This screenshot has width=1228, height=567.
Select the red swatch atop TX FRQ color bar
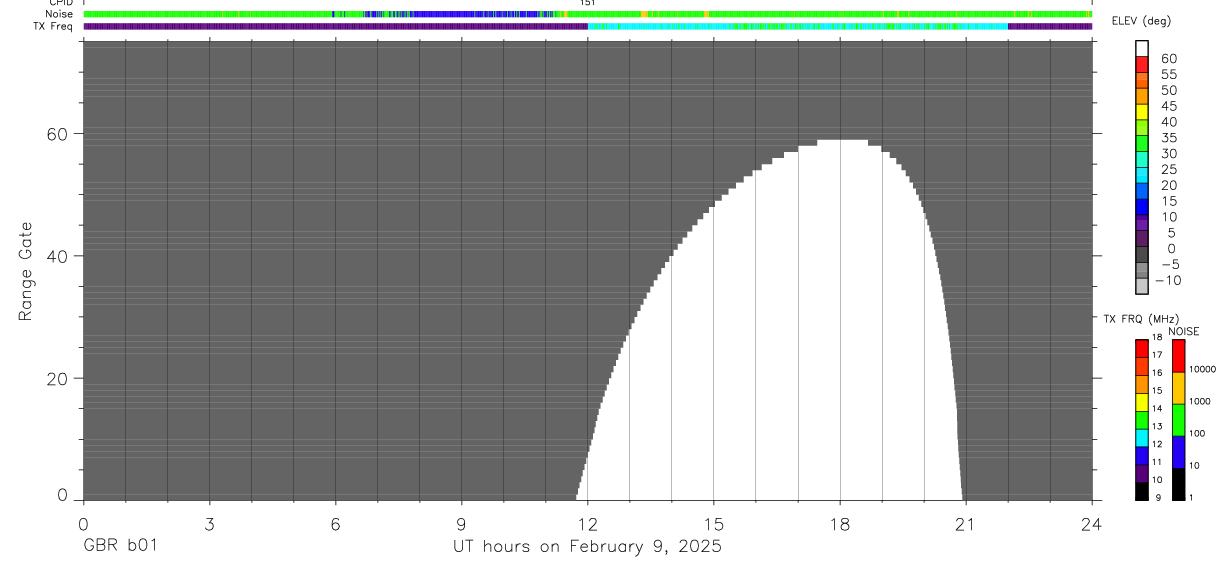1142,348
